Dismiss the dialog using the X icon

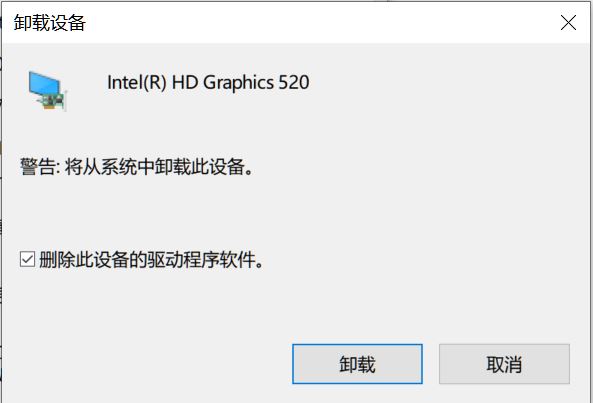tap(568, 23)
